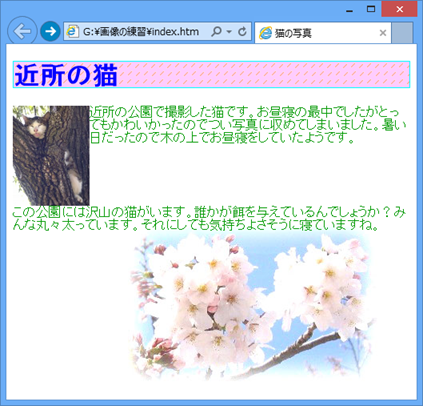Screen dimensions: 423x406
Task: Refresh the page with the reload icon
Action: [x=242, y=32]
